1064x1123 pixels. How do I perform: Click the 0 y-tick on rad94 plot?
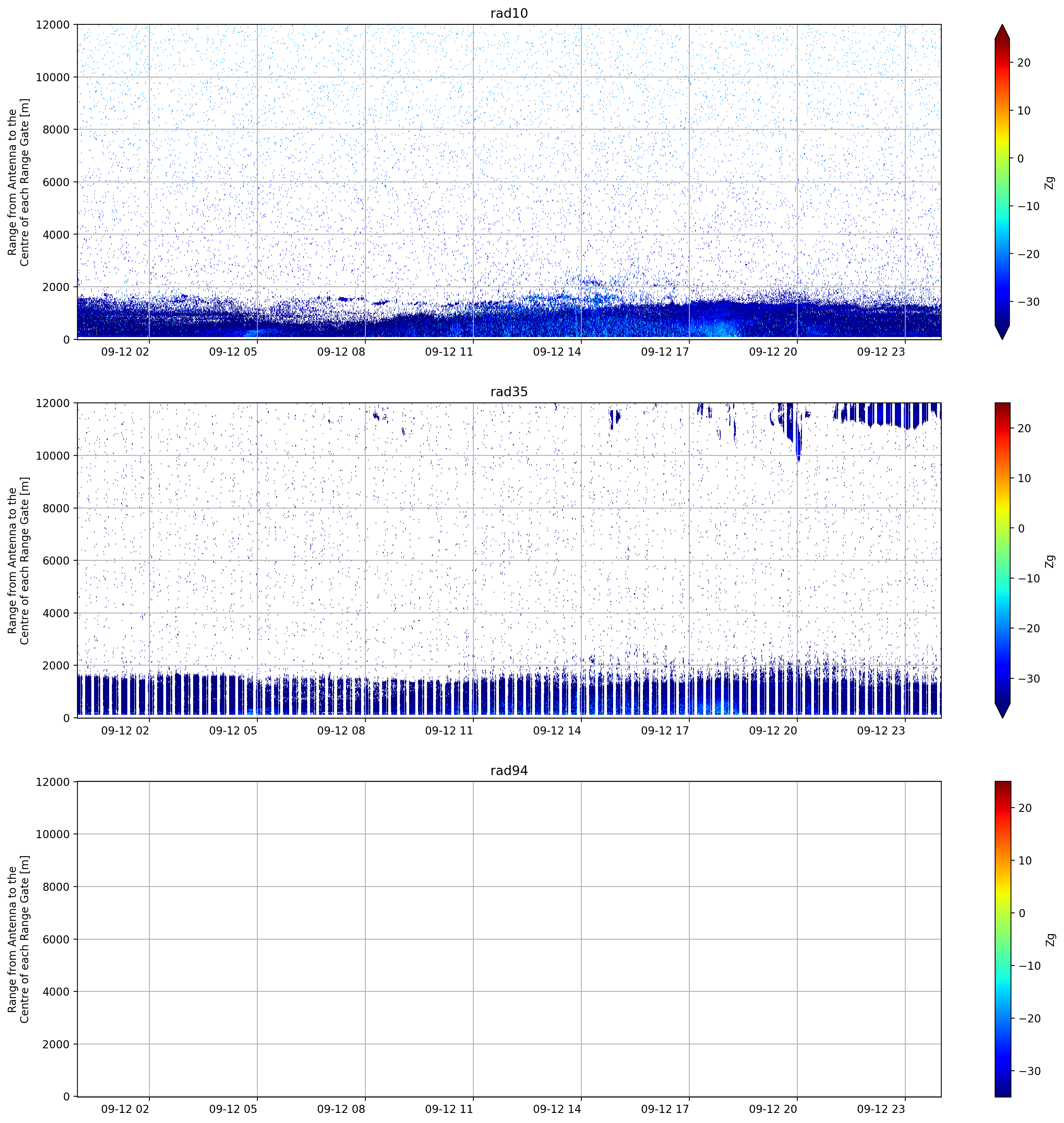click(67, 1097)
